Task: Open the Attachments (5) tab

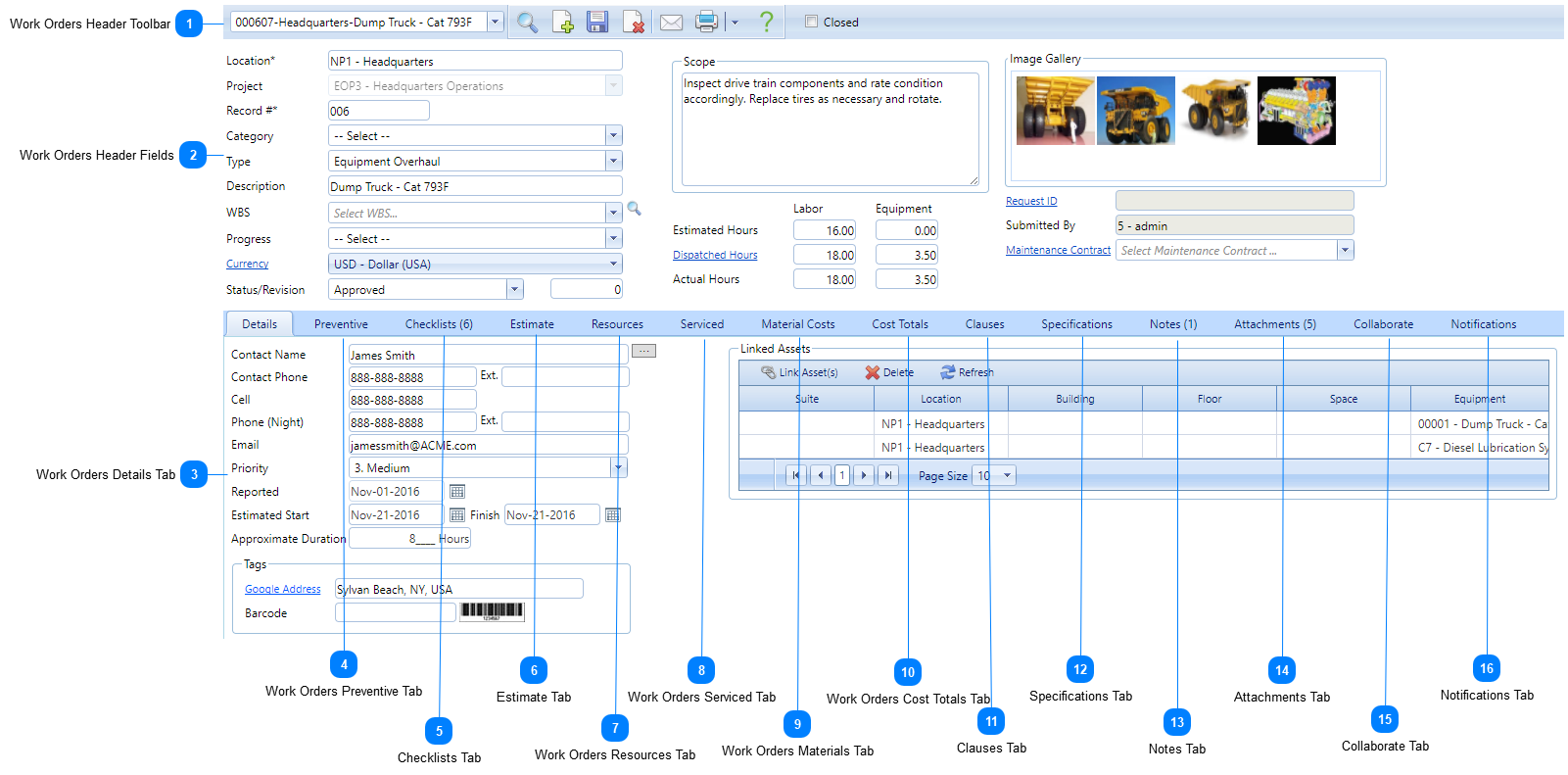Action: [x=1275, y=324]
